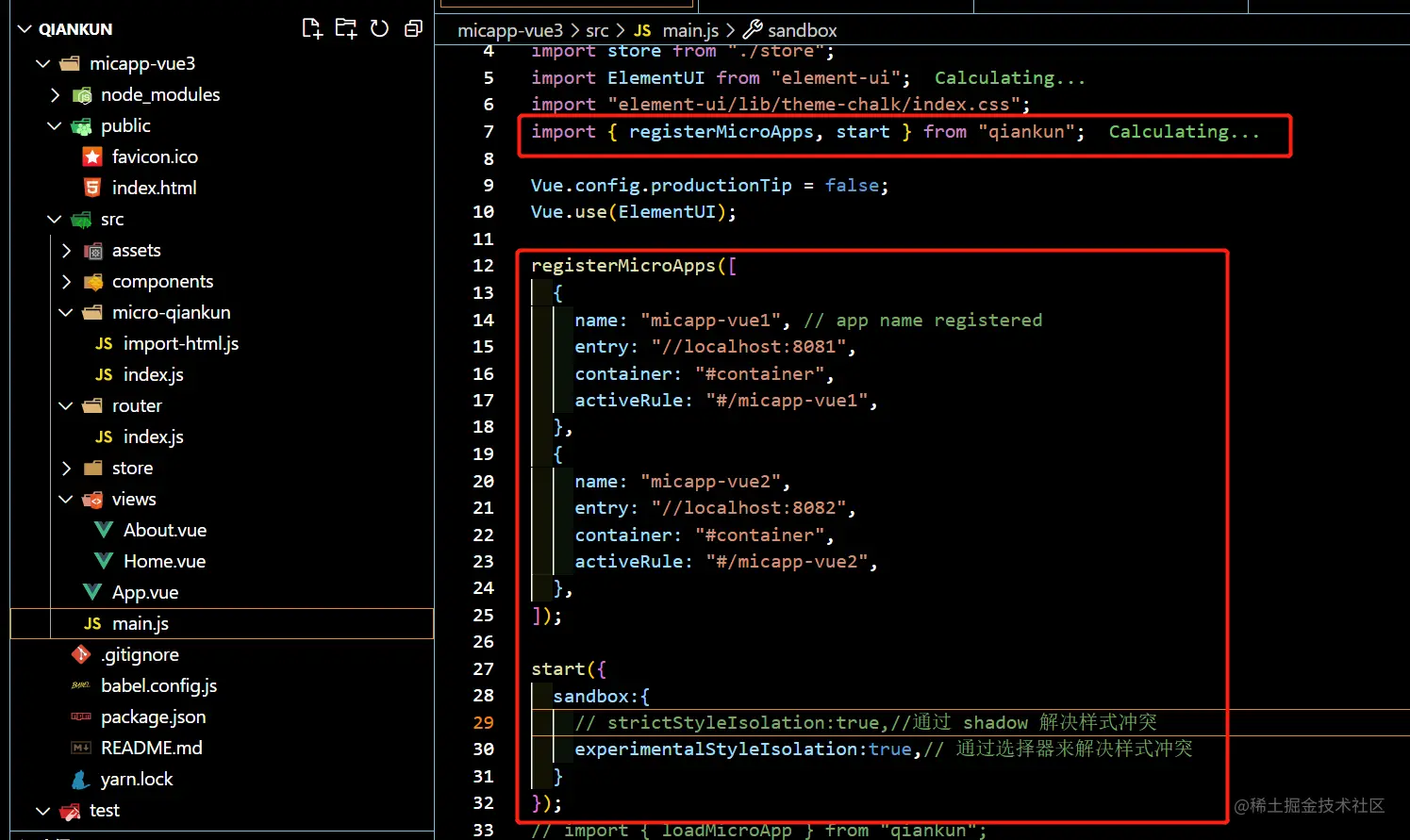Select the micapp-vue3 breadcrumb segment
This screenshot has width=1410, height=840.
[x=510, y=30]
